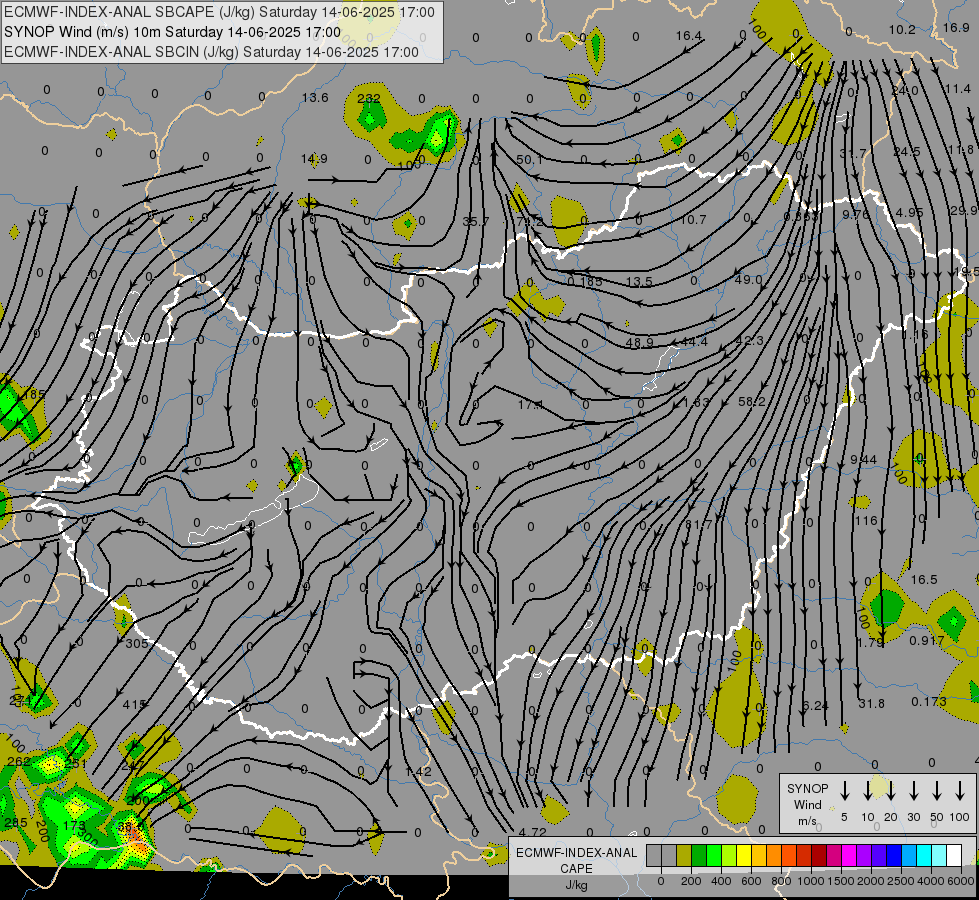Click the 5 m/s wind arrow in legend
Viewport: 979px width, 900px height.
(x=845, y=791)
